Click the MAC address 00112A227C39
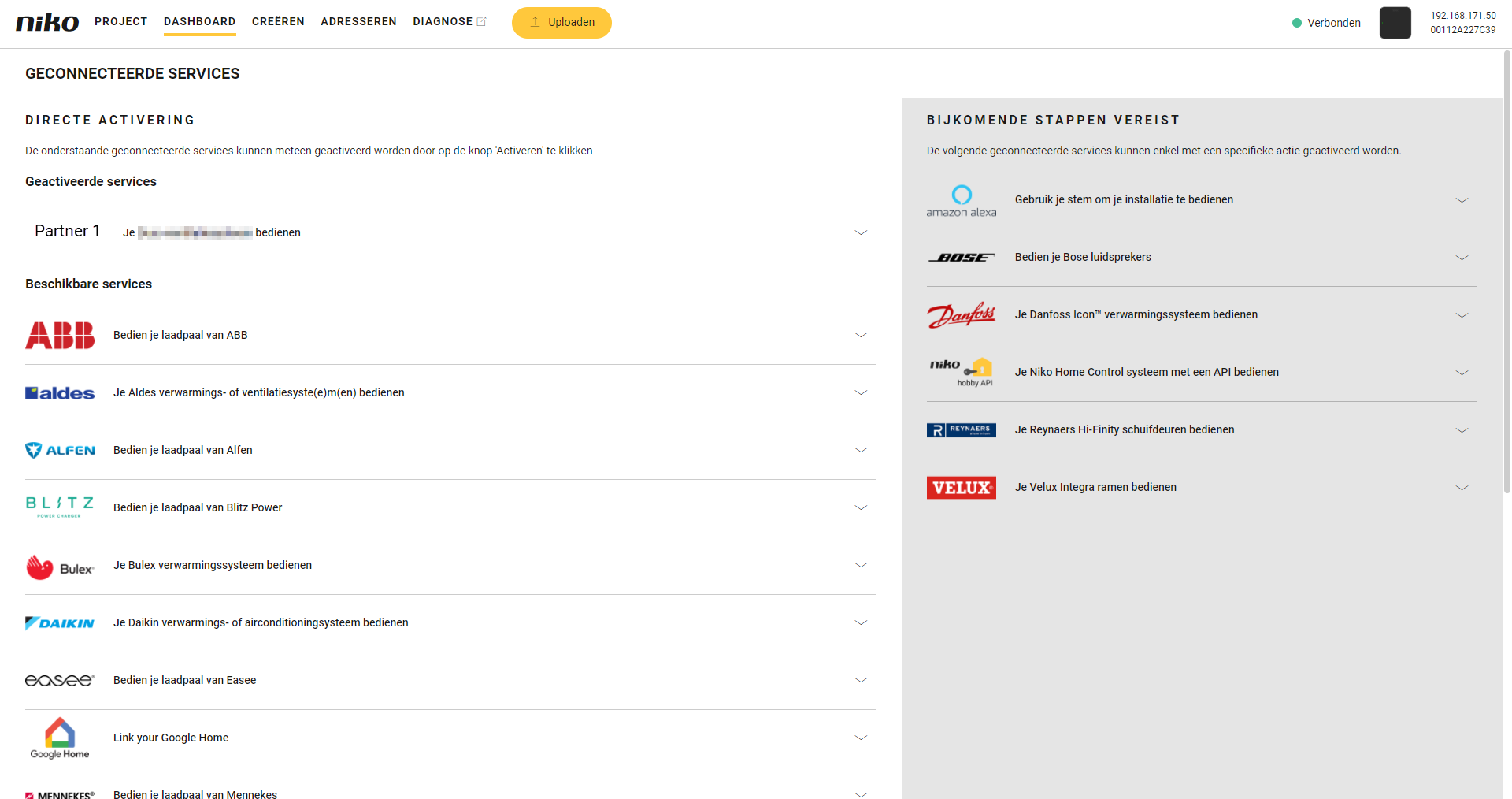Image resolution: width=1512 pixels, height=799 pixels. click(1463, 30)
